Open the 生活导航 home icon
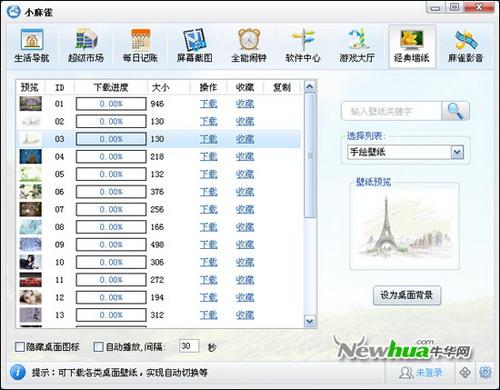The height and width of the screenshot is (390, 500). tap(32, 46)
